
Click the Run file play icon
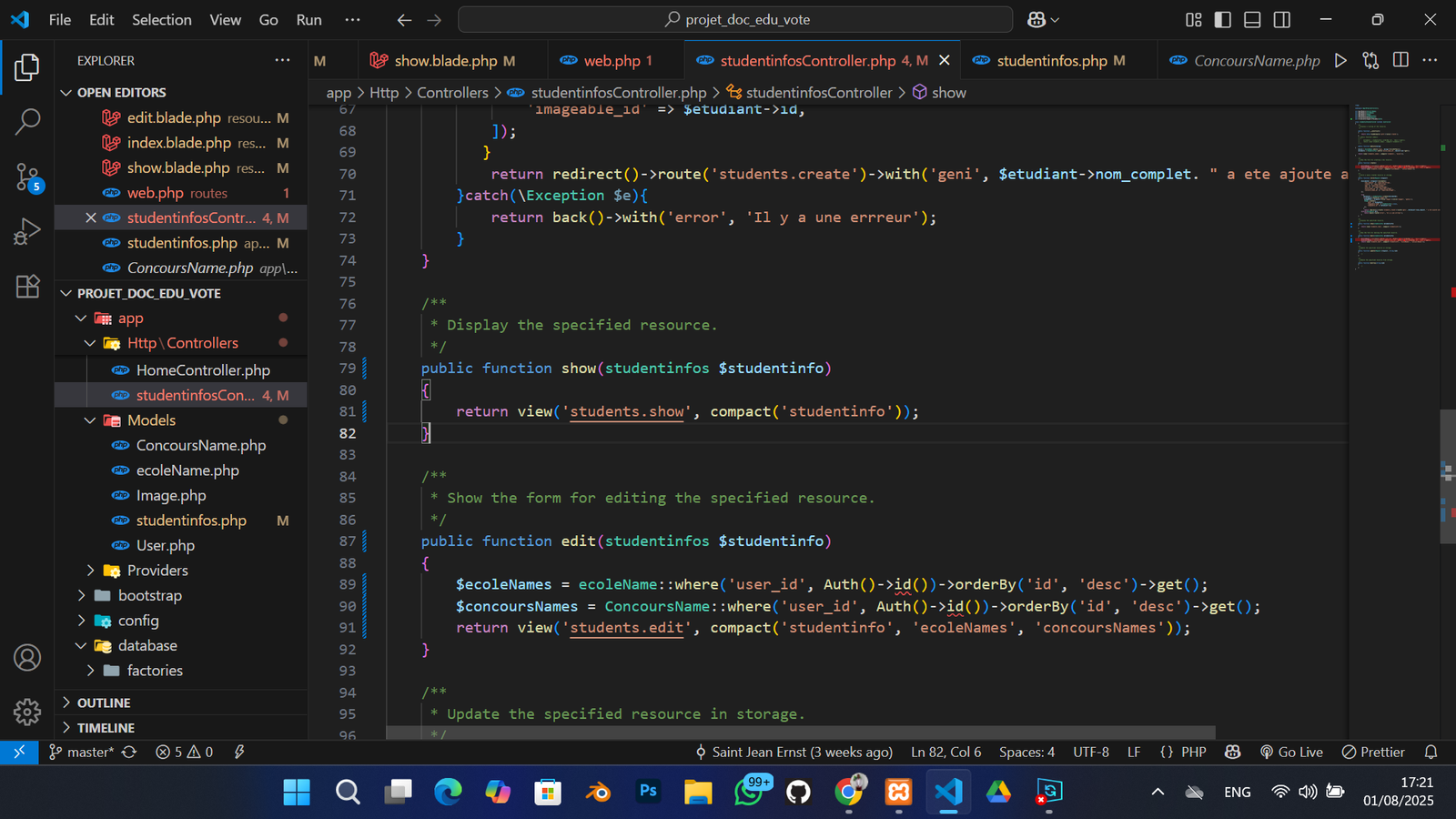pos(1340,60)
